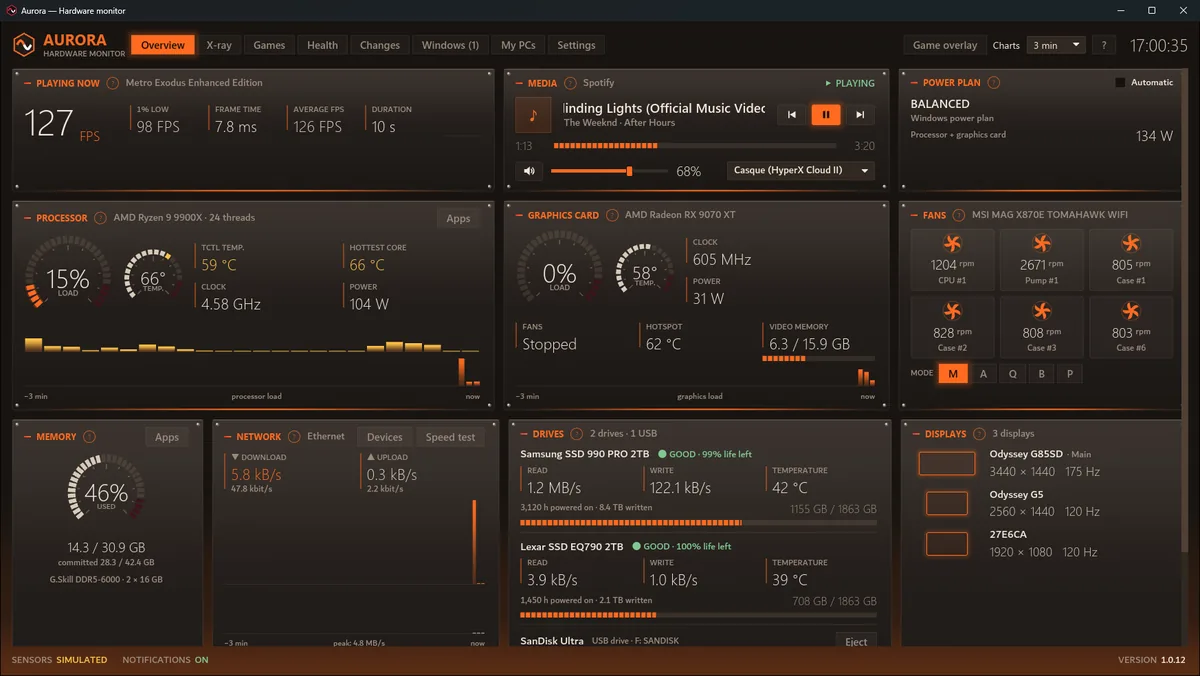Viewport: 1200px width, 676px height.
Task: Collapse the Fans panel
Action: tap(914, 215)
